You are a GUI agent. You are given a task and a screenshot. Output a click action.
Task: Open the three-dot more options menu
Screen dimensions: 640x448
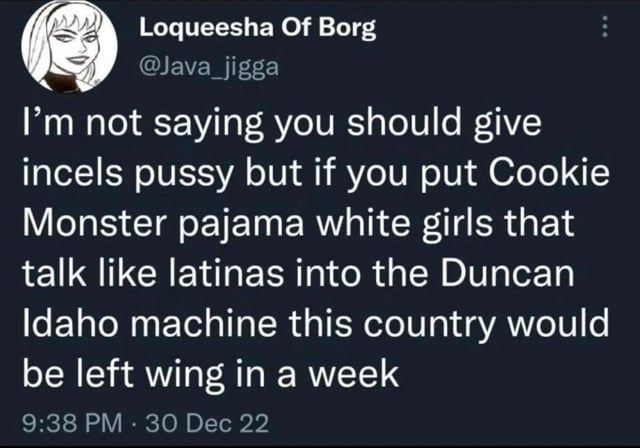pos(605,27)
